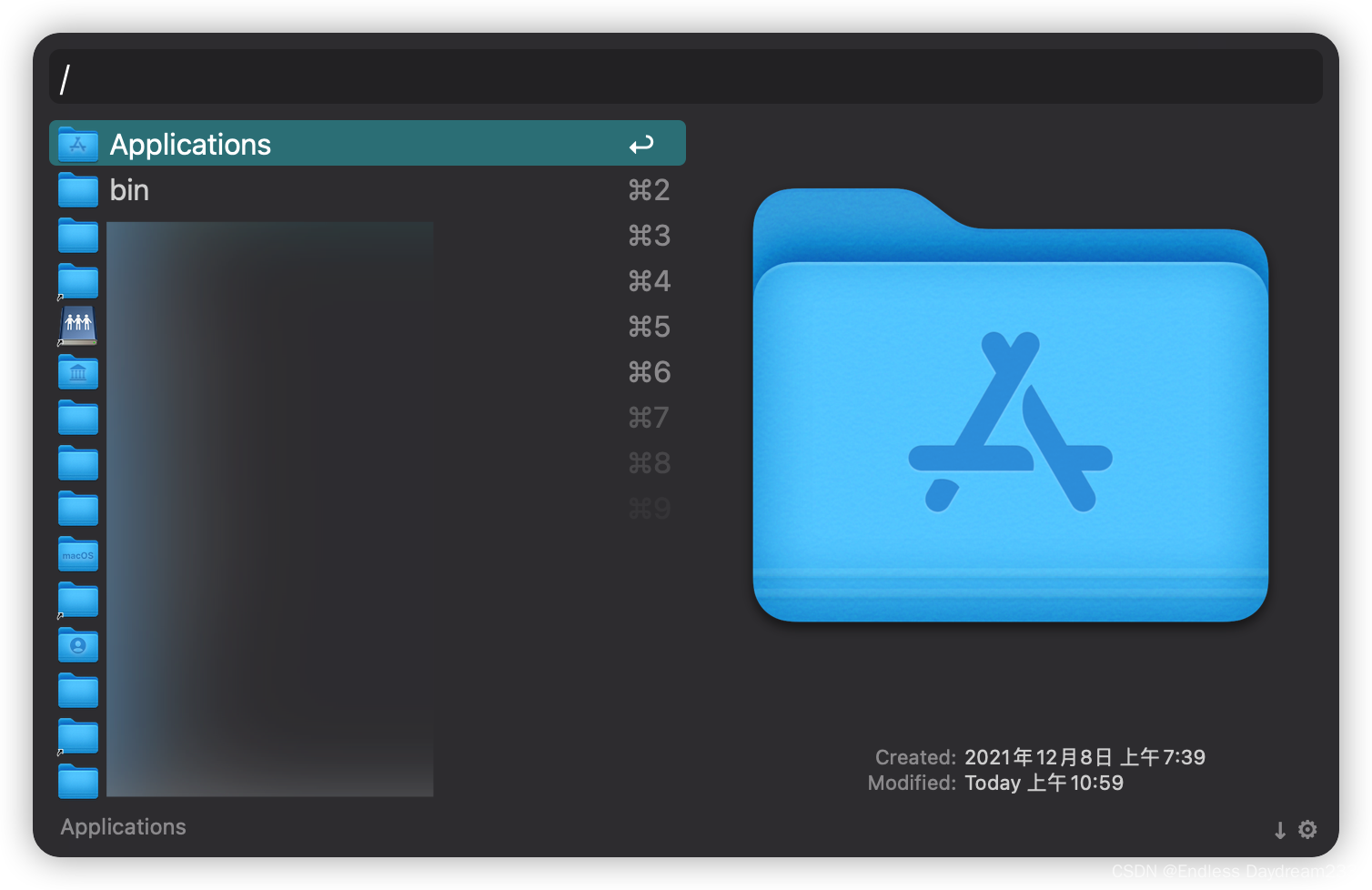This screenshot has height=890, width=1372.
Task: Select the alias folder icon in ⌘4 row
Action: click(78, 280)
